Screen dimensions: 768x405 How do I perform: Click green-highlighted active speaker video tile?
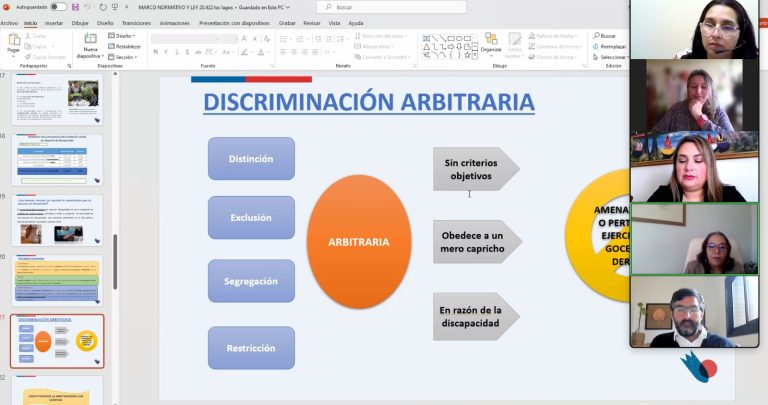pos(695,239)
